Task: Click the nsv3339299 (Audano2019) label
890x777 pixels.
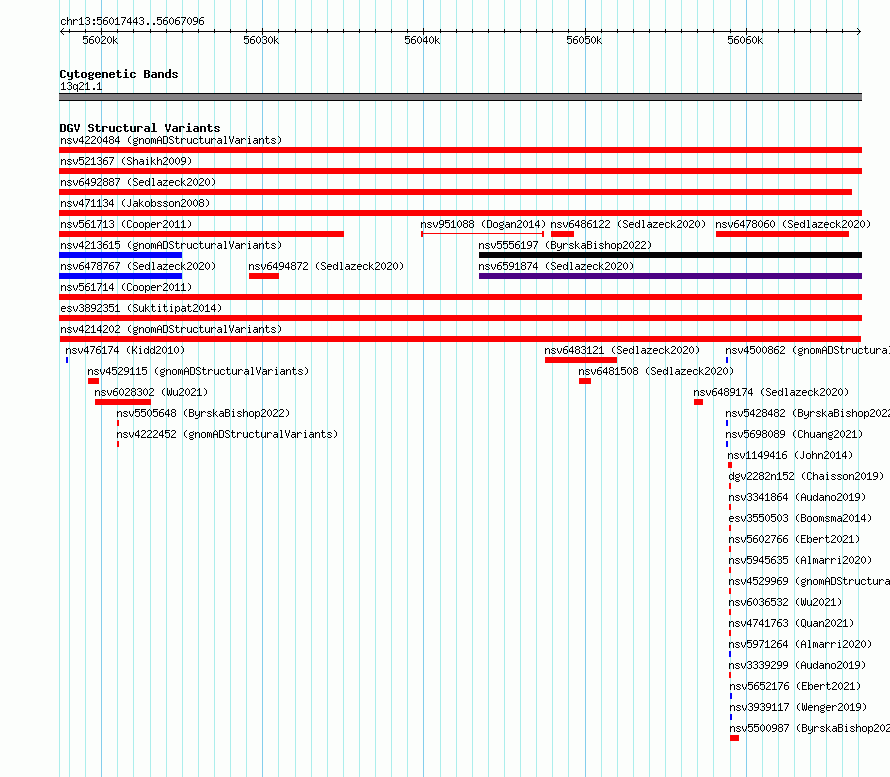Action: (797, 665)
